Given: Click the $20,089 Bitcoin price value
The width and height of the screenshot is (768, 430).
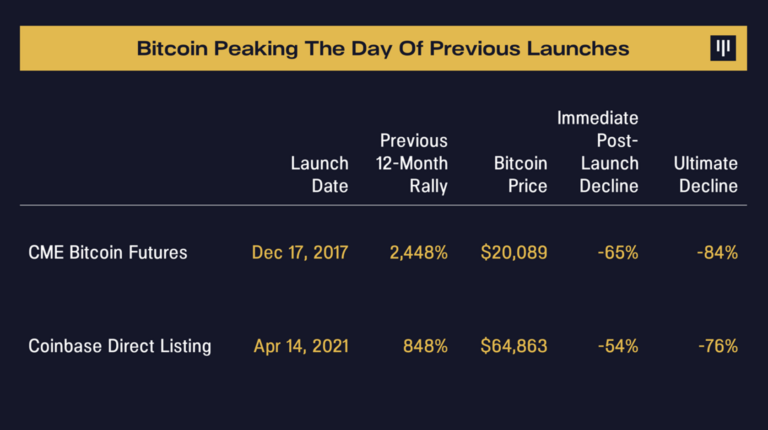Looking at the screenshot, I should pyautogui.click(x=514, y=252).
